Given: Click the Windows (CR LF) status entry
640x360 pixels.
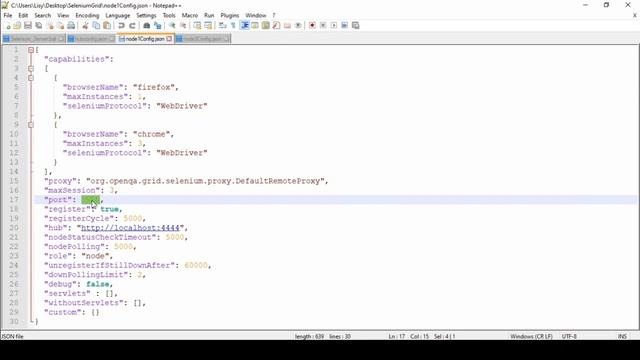Looking at the screenshot, I should [x=531, y=336].
